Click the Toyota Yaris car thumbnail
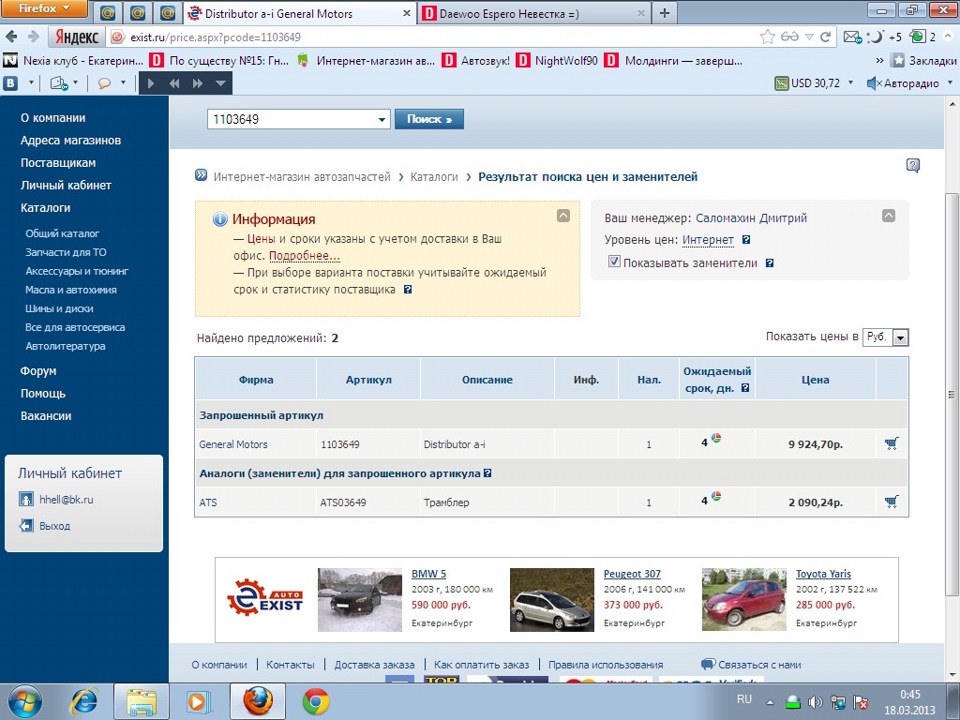The height and width of the screenshot is (720, 960). (x=744, y=599)
